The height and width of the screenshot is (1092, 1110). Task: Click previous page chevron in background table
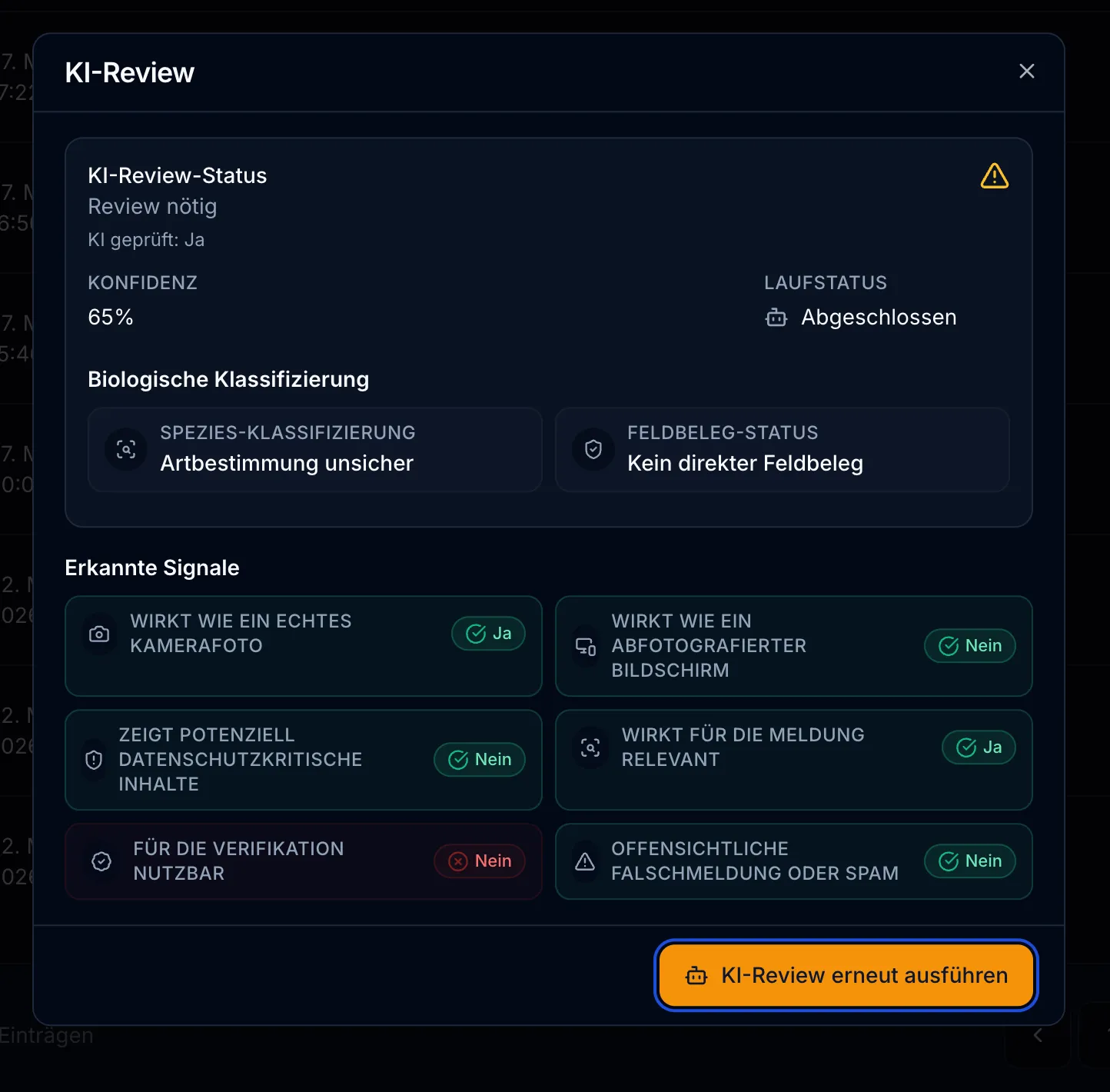pyautogui.click(x=1038, y=1036)
